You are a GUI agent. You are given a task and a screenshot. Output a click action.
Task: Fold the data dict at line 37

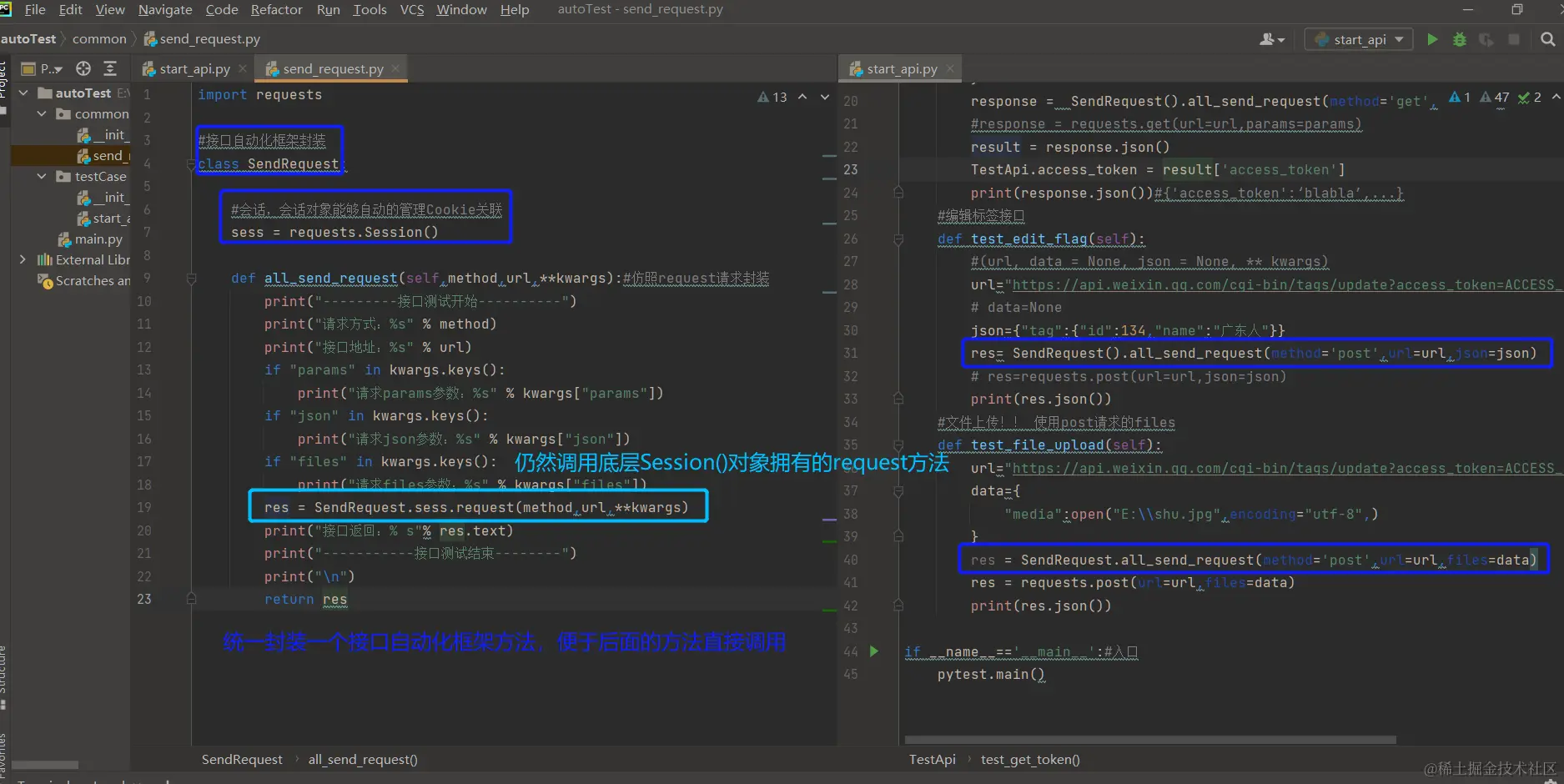click(x=898, y=491)
